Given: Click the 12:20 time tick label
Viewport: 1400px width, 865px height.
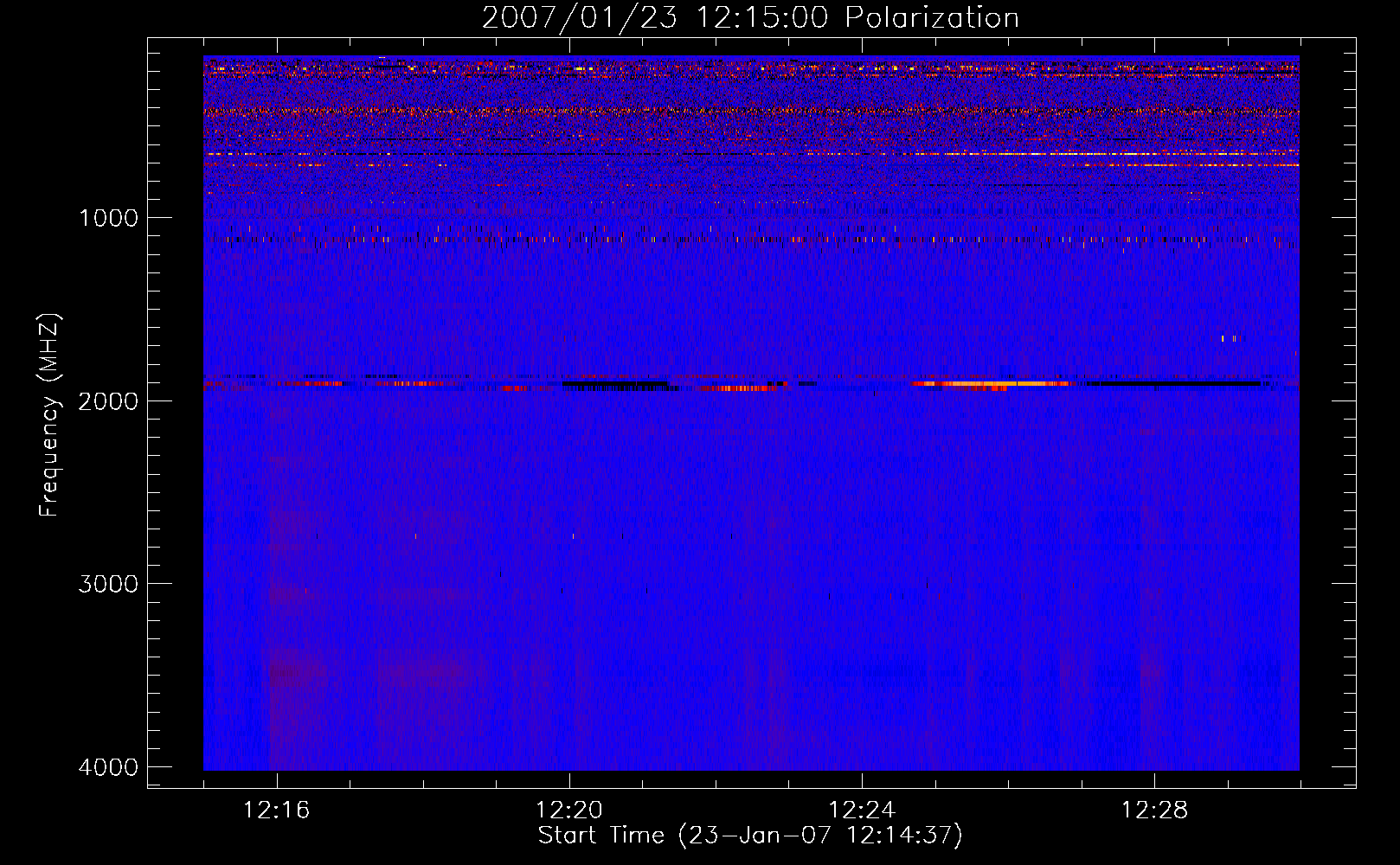Looking at the screenshot, I should click(569, 811).
